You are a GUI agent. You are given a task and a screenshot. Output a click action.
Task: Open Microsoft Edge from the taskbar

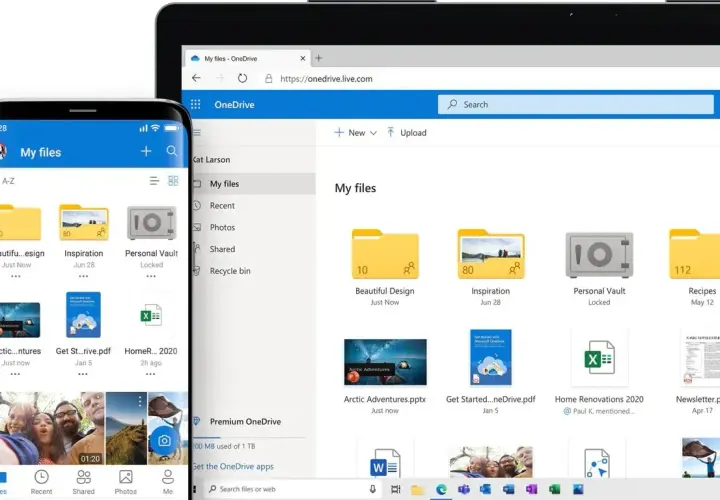click(x=441, y=489)
